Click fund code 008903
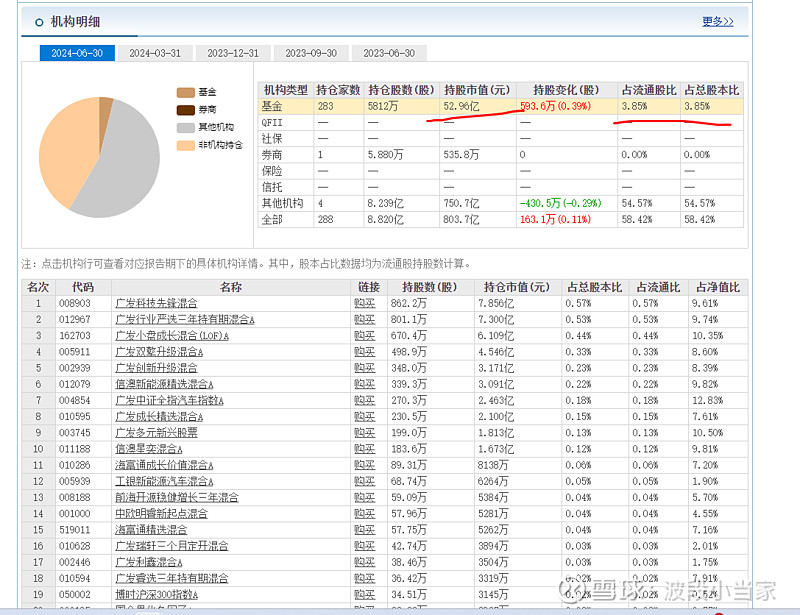The image size is (800, 615). click(x=74, y=303)
